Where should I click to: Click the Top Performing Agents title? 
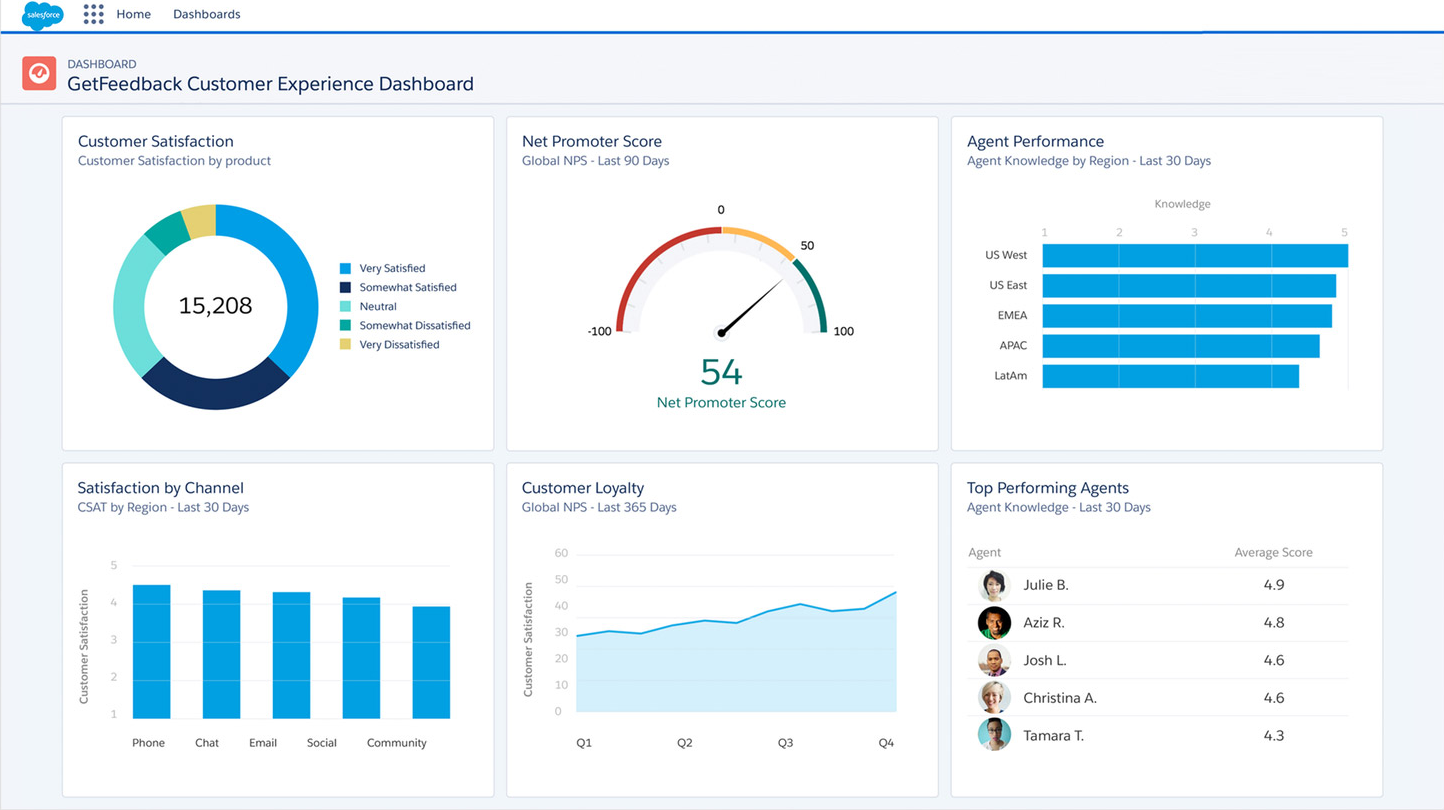click(x=1048, y=488)
